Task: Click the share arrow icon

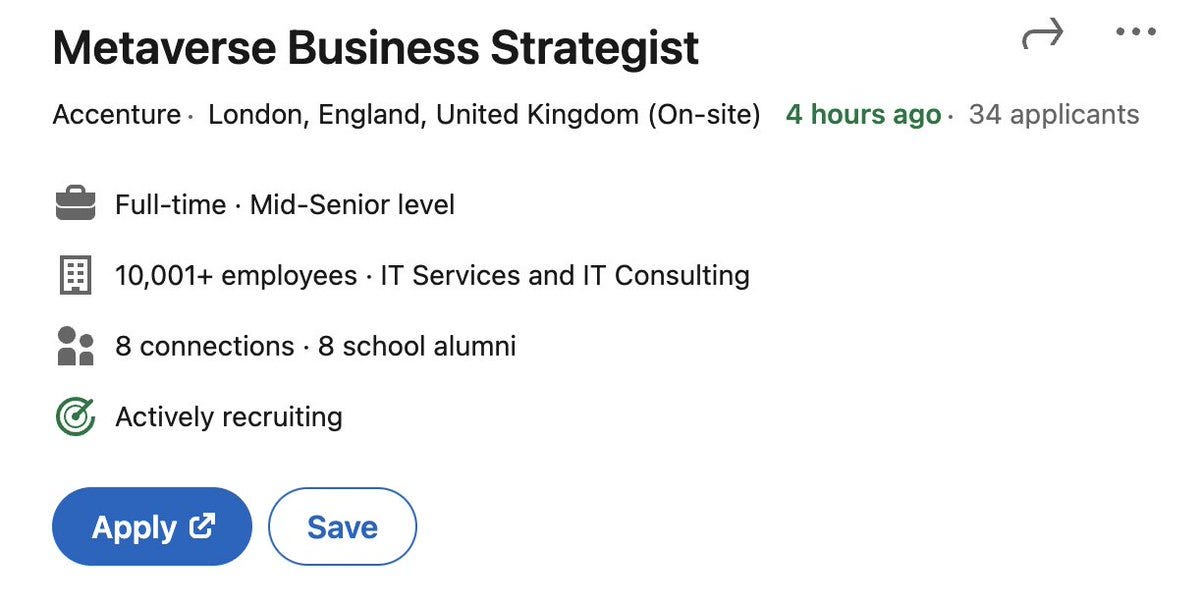Action: pos(1042,36)
